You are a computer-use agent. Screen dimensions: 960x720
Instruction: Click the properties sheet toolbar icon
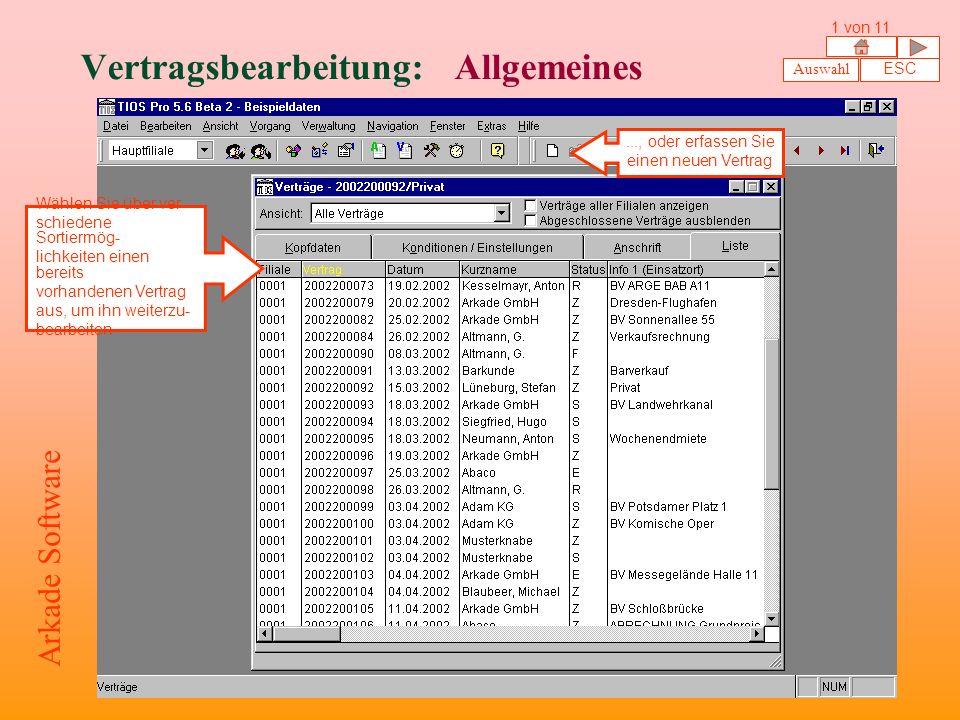click(x=346, y=151)
